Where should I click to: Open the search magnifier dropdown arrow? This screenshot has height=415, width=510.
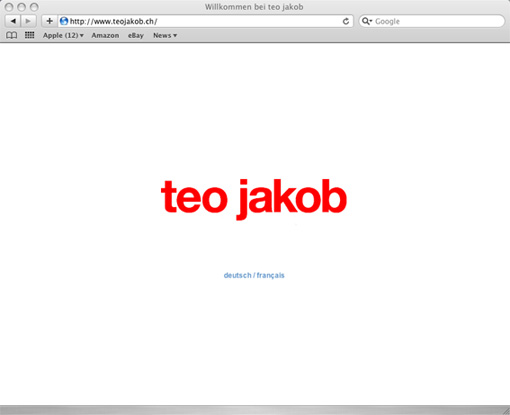(x=371, y=21)
